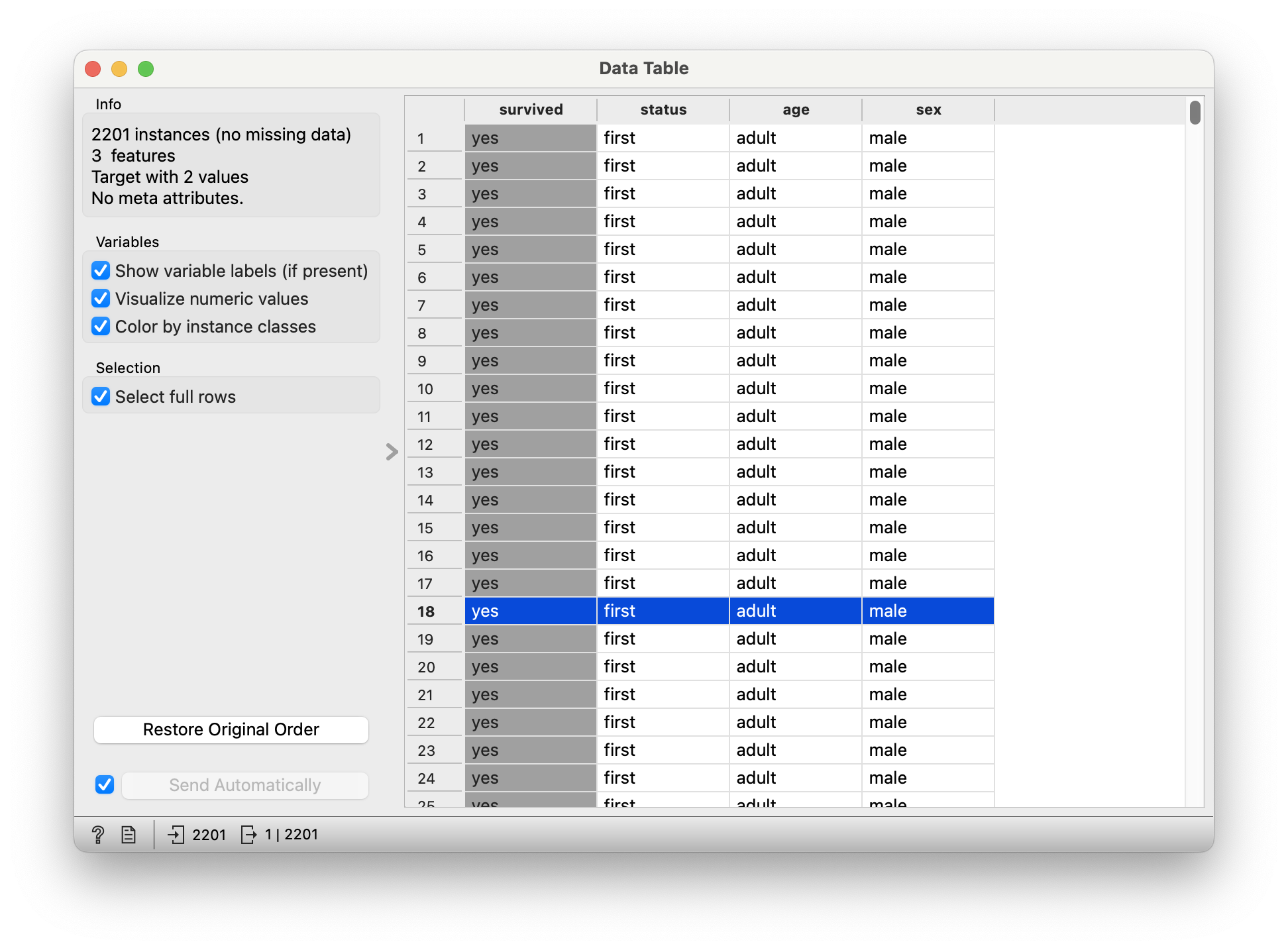Click the yellow minimize window button
Screen dimensions: 1288x950
(x=119, y=69)
